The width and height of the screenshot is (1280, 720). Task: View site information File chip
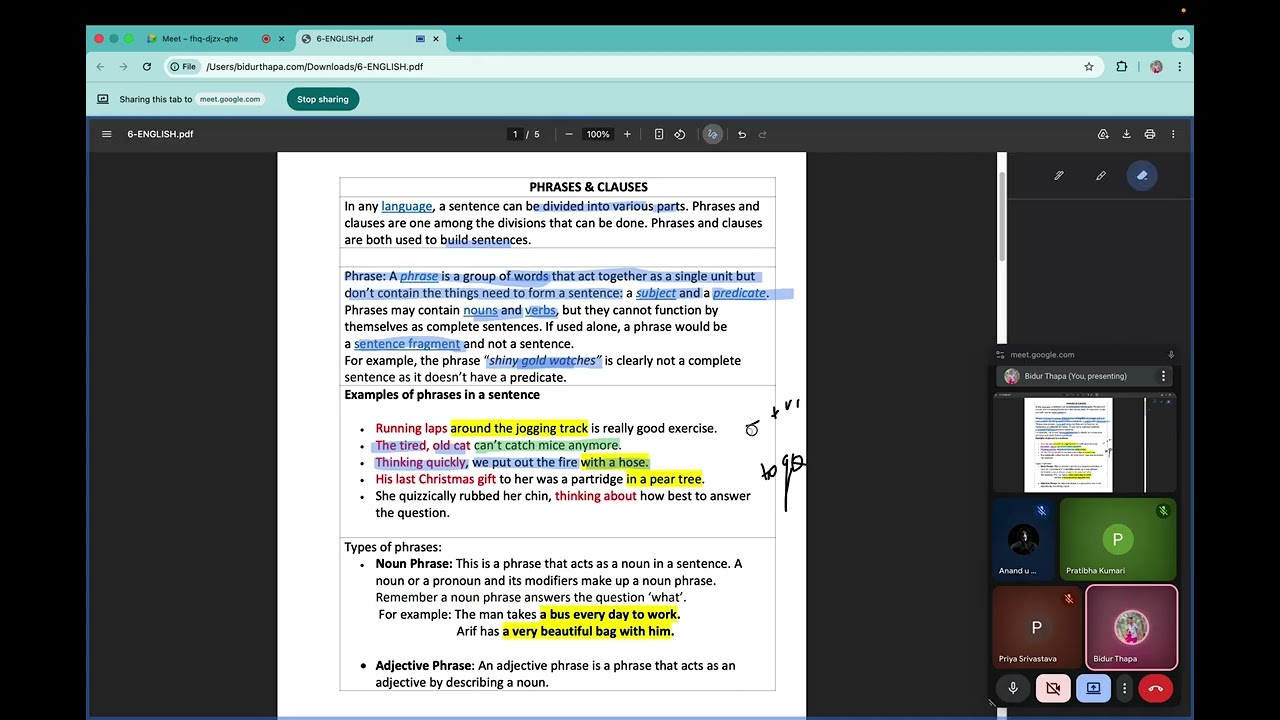(x=183, y=67)
